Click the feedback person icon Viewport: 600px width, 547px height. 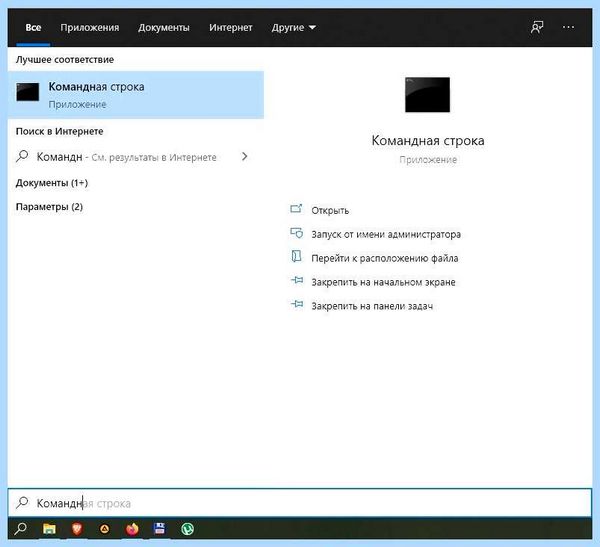(537, 27)
